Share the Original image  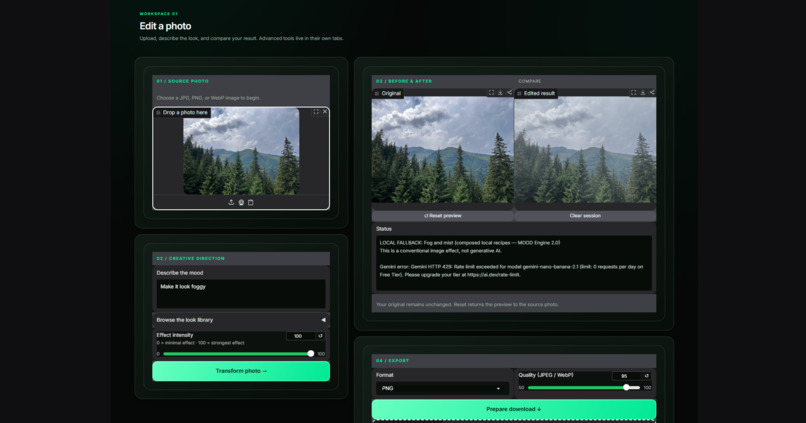[x=509, y=93]
